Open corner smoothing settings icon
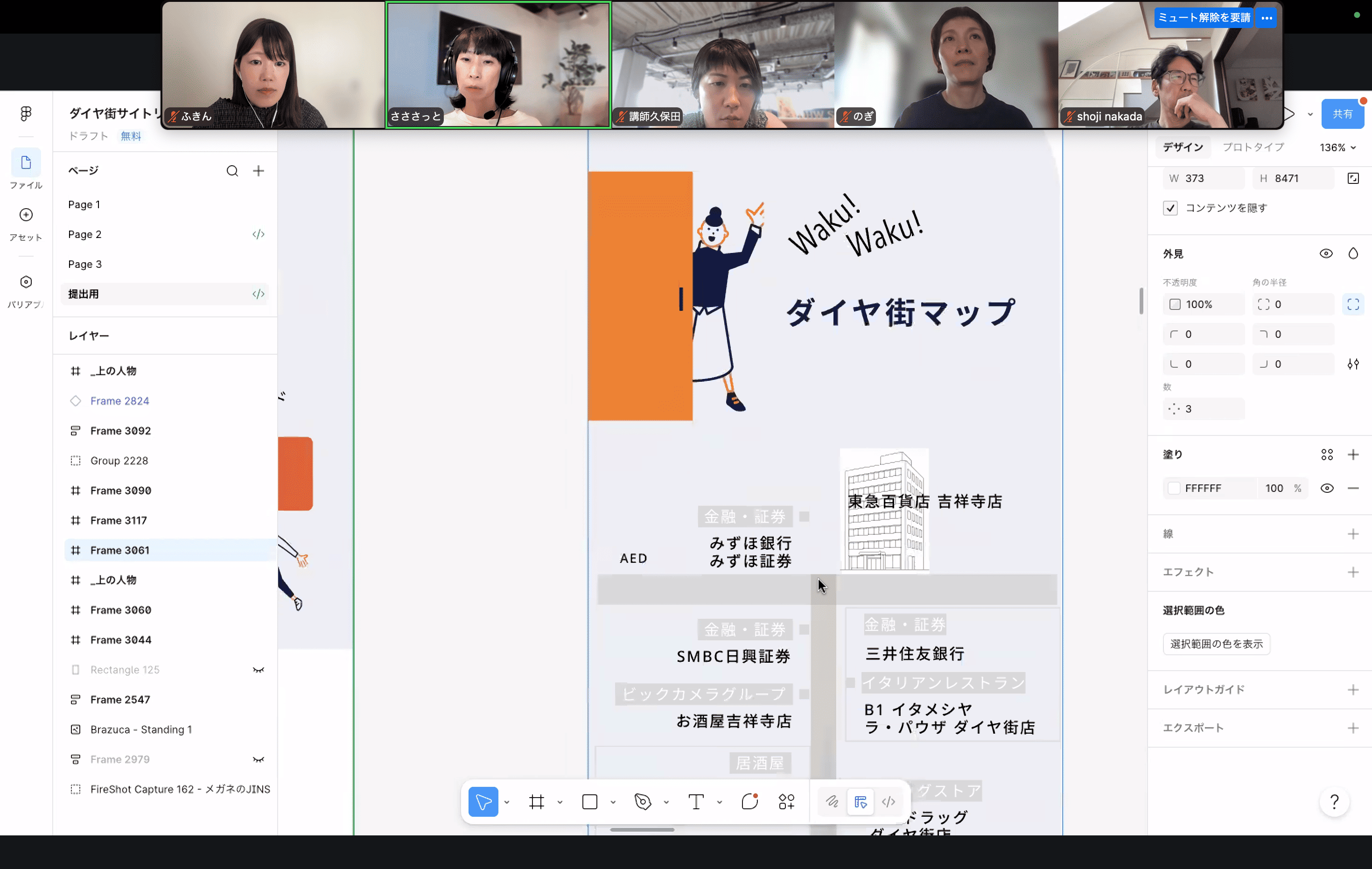The height and width of the screenshot is (869, 1372). (x=1353, y=364)
